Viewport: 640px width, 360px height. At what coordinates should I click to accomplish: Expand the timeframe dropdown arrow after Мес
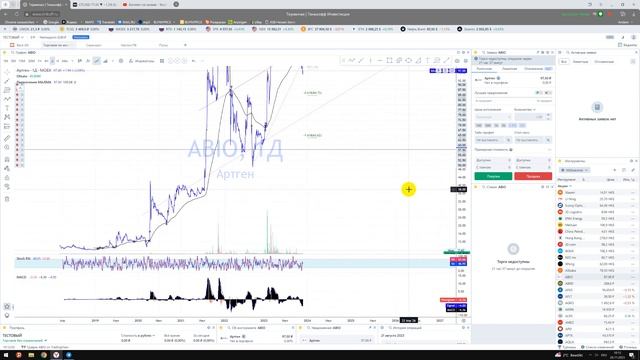[x=72, y=61]
